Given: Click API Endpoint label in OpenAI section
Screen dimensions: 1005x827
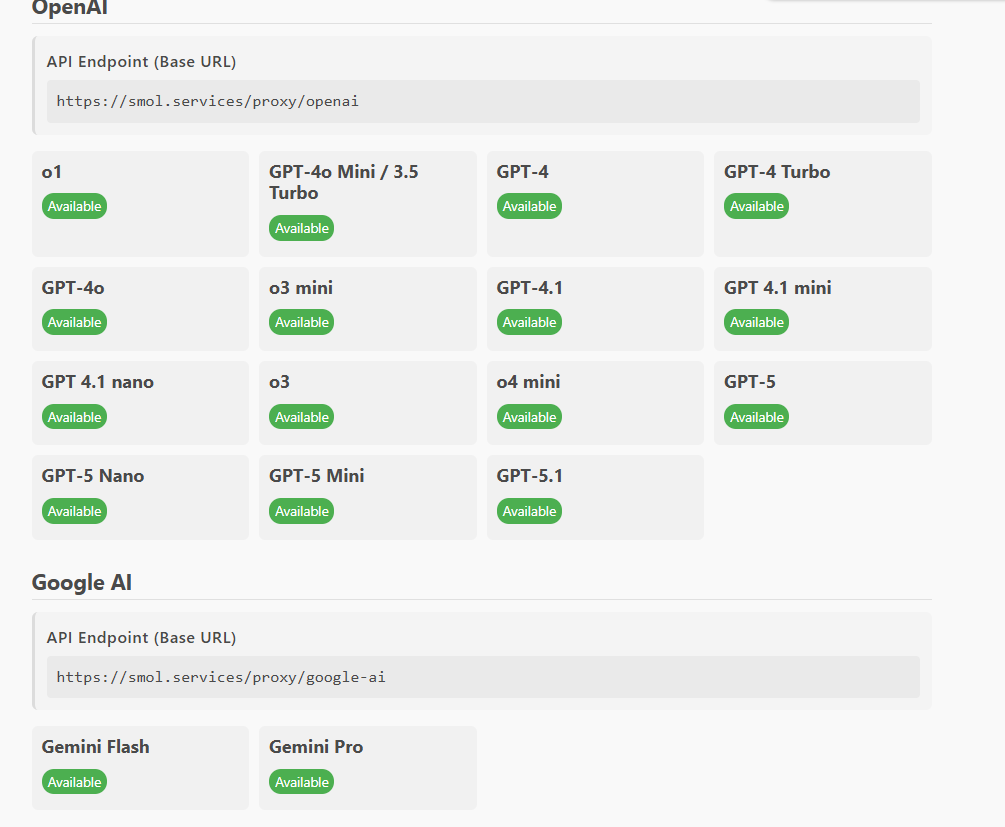Looking at the screenshot, I should coord(141,62).
